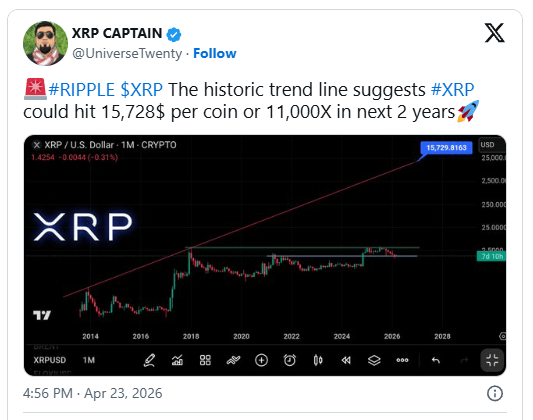Open the chart indicators icon
This screenshot has height=420, width=533.
click(177, 360)
